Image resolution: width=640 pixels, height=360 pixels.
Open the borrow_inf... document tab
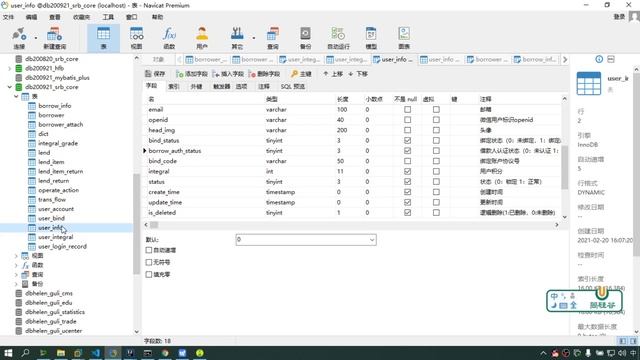[535, 60]
